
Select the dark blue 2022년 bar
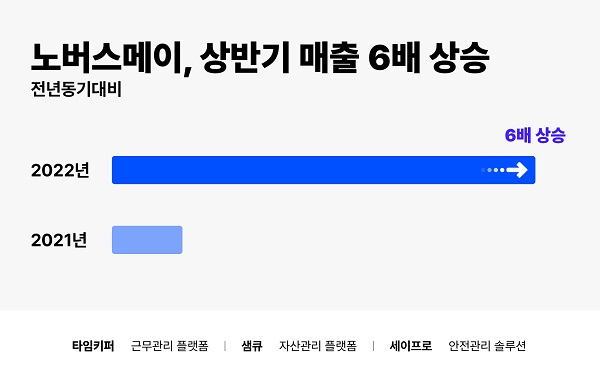pos(323,170)
